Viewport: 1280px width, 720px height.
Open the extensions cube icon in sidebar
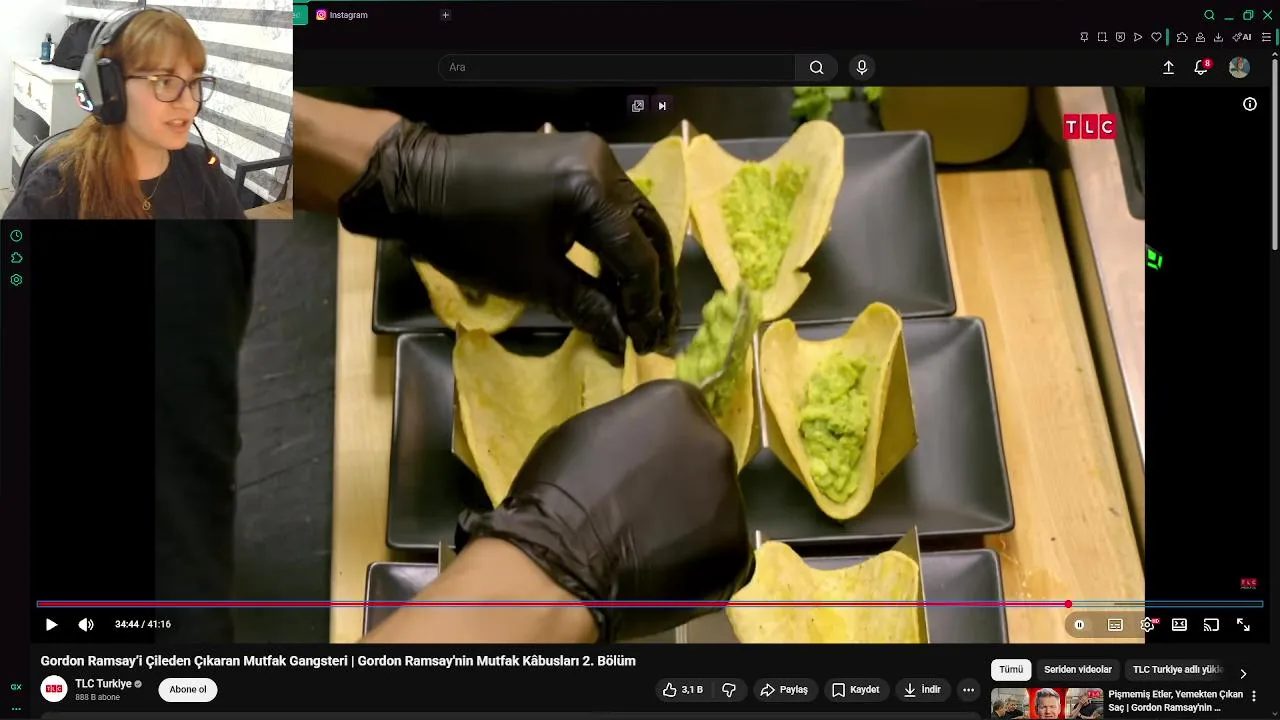click(16, 258)
